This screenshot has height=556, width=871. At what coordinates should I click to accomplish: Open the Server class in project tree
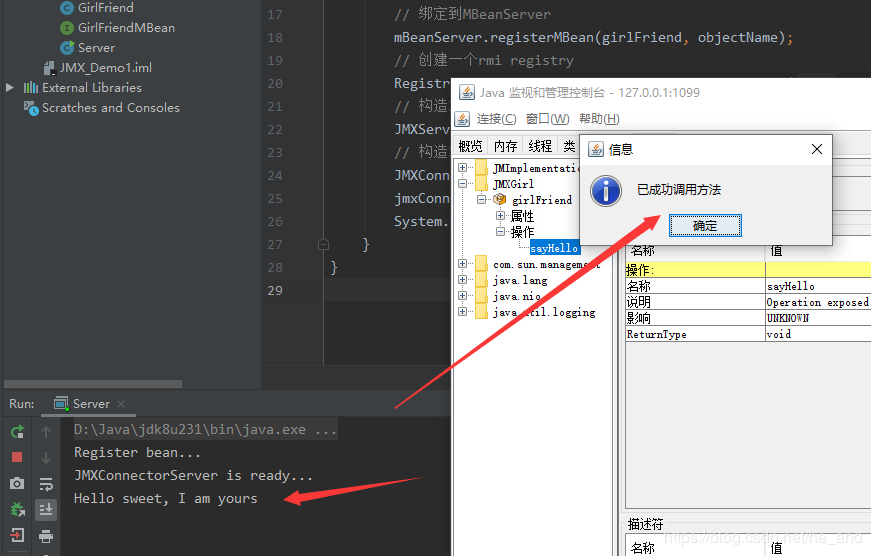[96, 48]
